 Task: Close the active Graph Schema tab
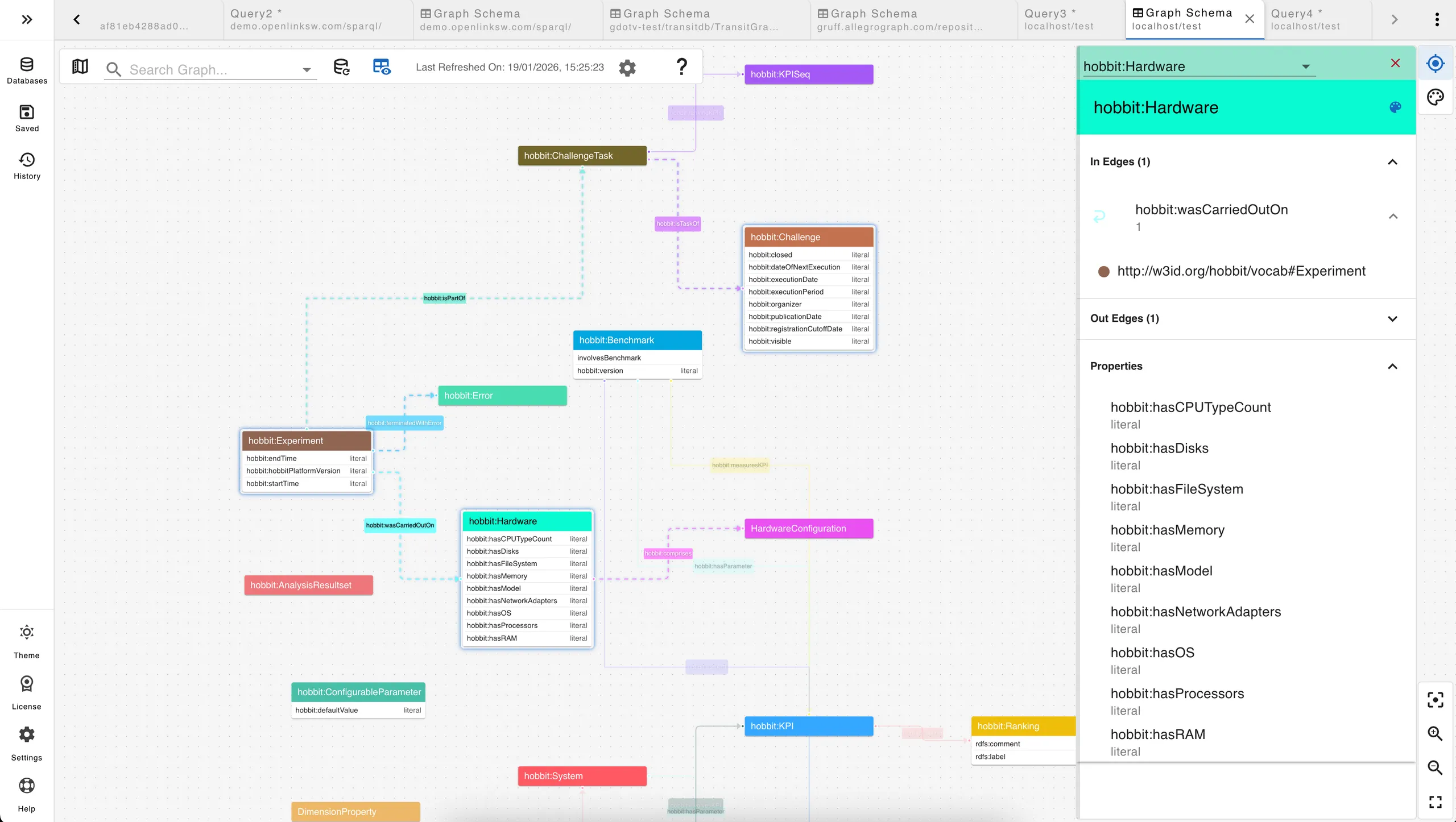point(1250,19)
